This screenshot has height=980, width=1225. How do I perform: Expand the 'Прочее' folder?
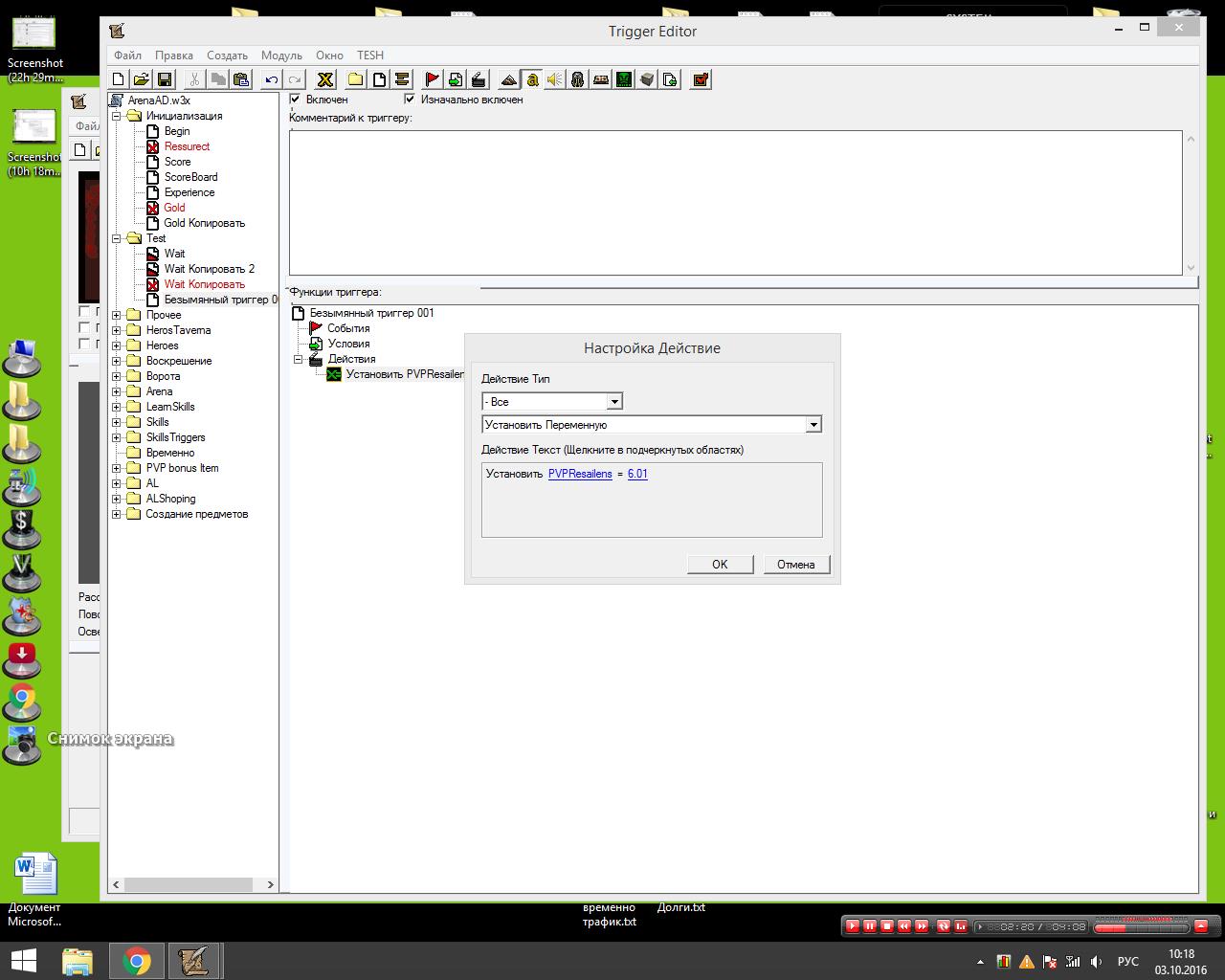click(117, 315)
